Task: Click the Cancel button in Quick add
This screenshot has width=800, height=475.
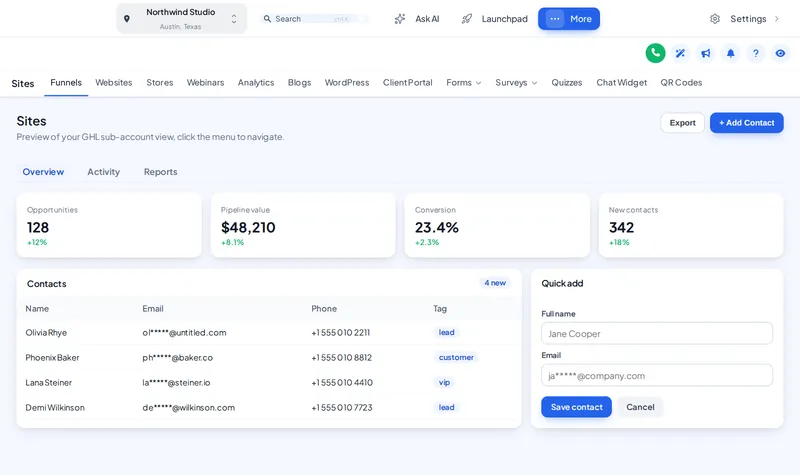Action: click(x=640, y=407)
